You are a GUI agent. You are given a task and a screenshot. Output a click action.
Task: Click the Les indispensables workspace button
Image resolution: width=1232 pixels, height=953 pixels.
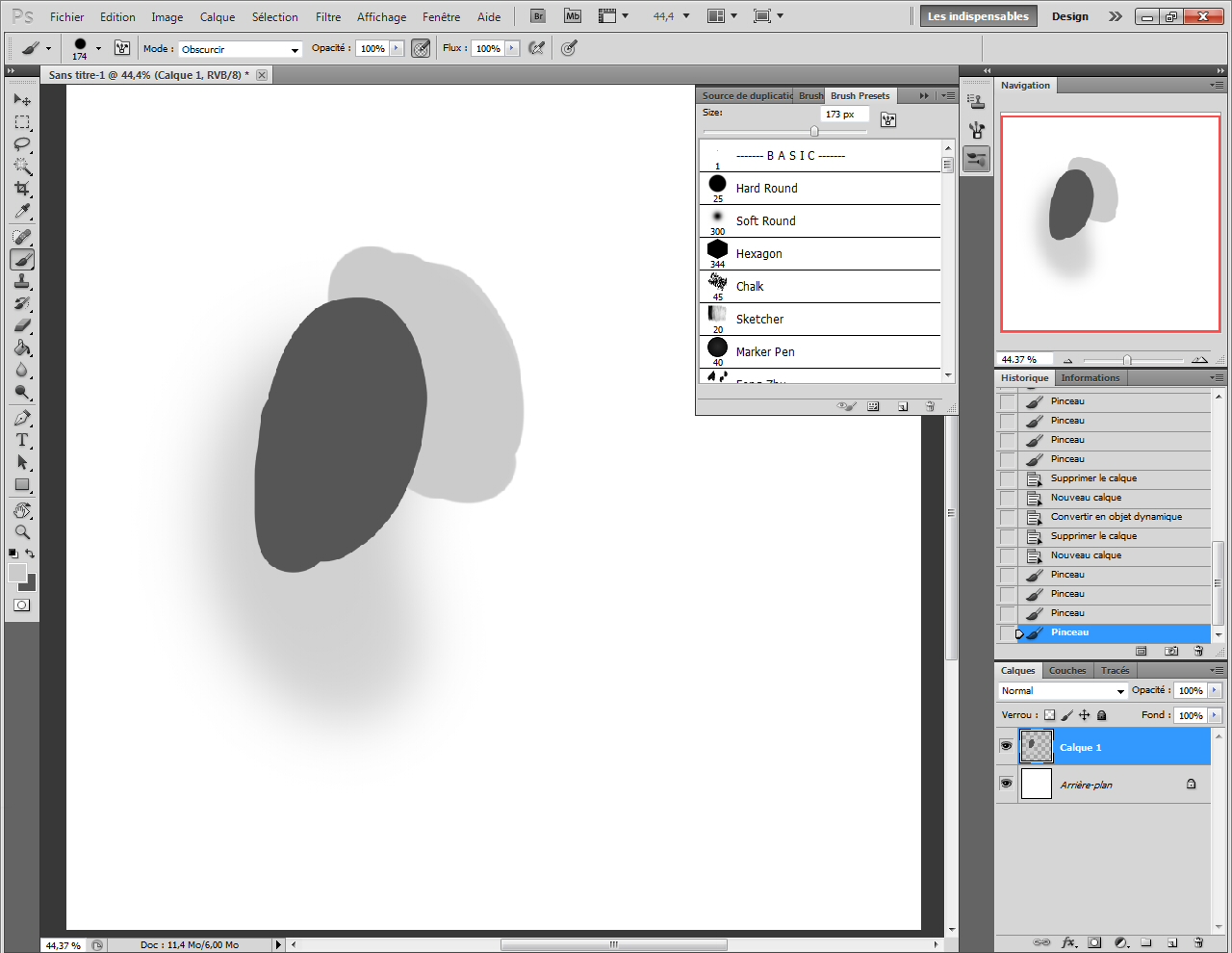(x=977, y=16)
